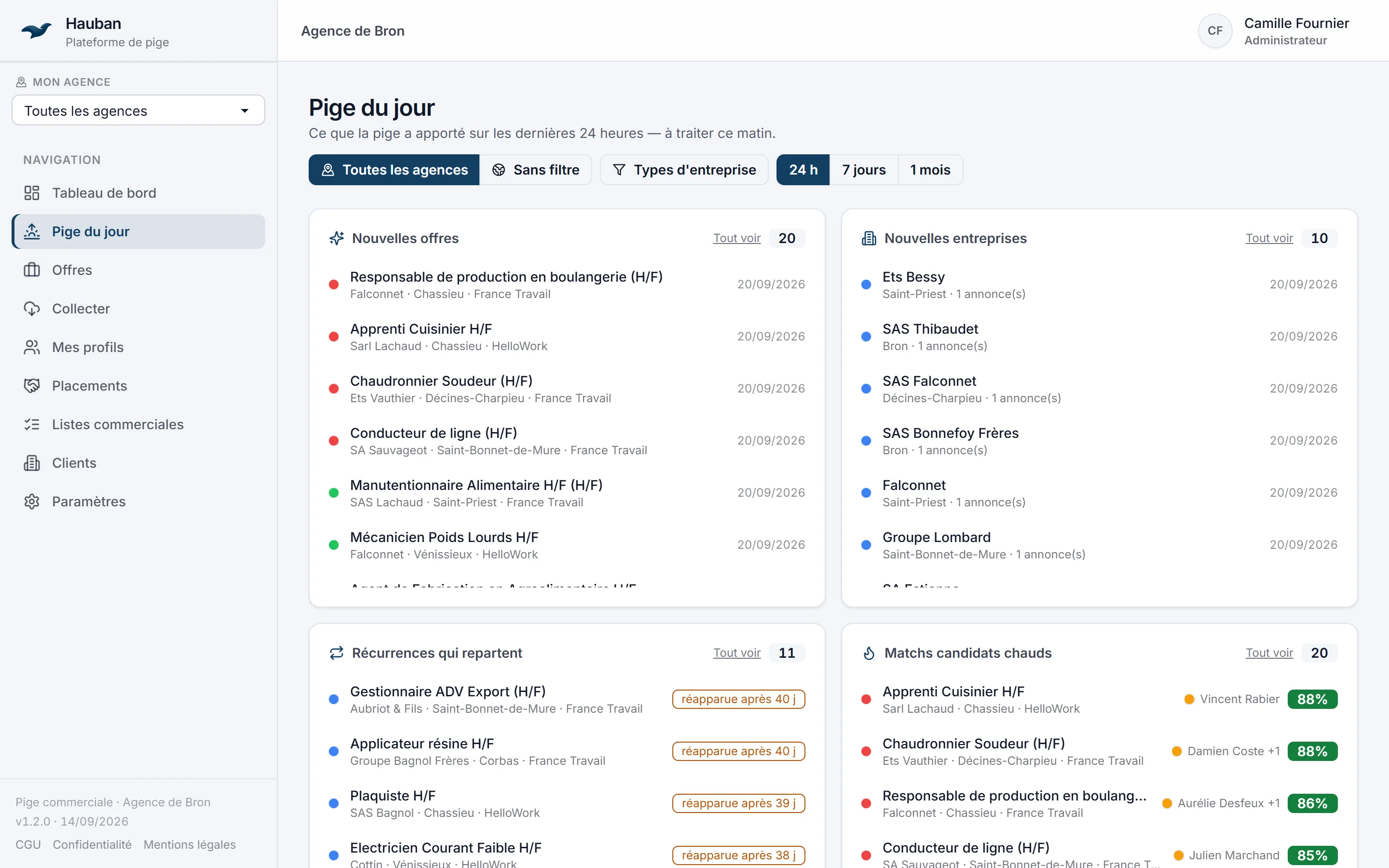Screen dimensions: 1389x868
Task: Select the Toutes les agences filter button
Action: pyautogui.click(x=395, y=170)
